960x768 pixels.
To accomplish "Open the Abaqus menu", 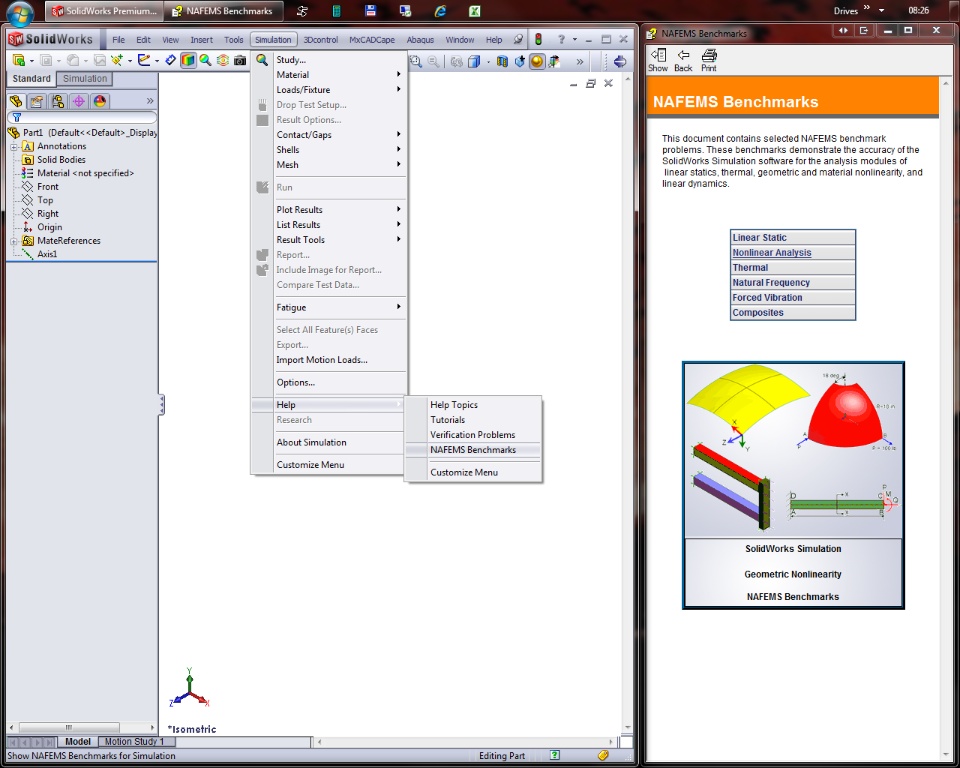I will click(420, 40).
